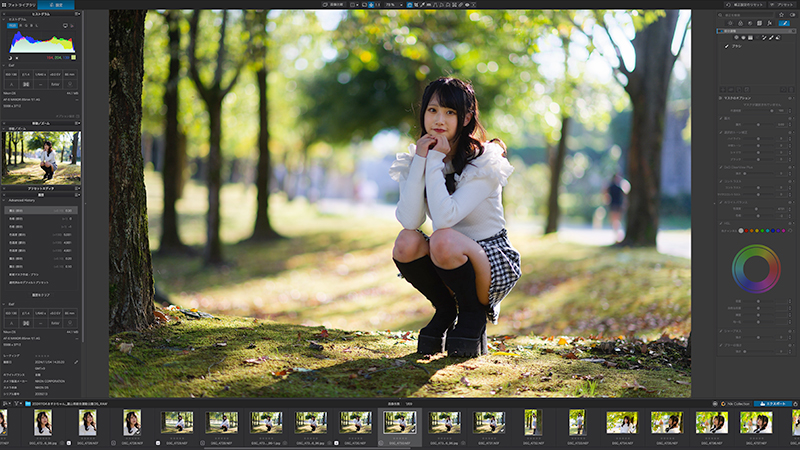This screenshot has width=800, height=450.
Task: Select the 設定 (Customize) tab
Action: click(x=56, y=5)
